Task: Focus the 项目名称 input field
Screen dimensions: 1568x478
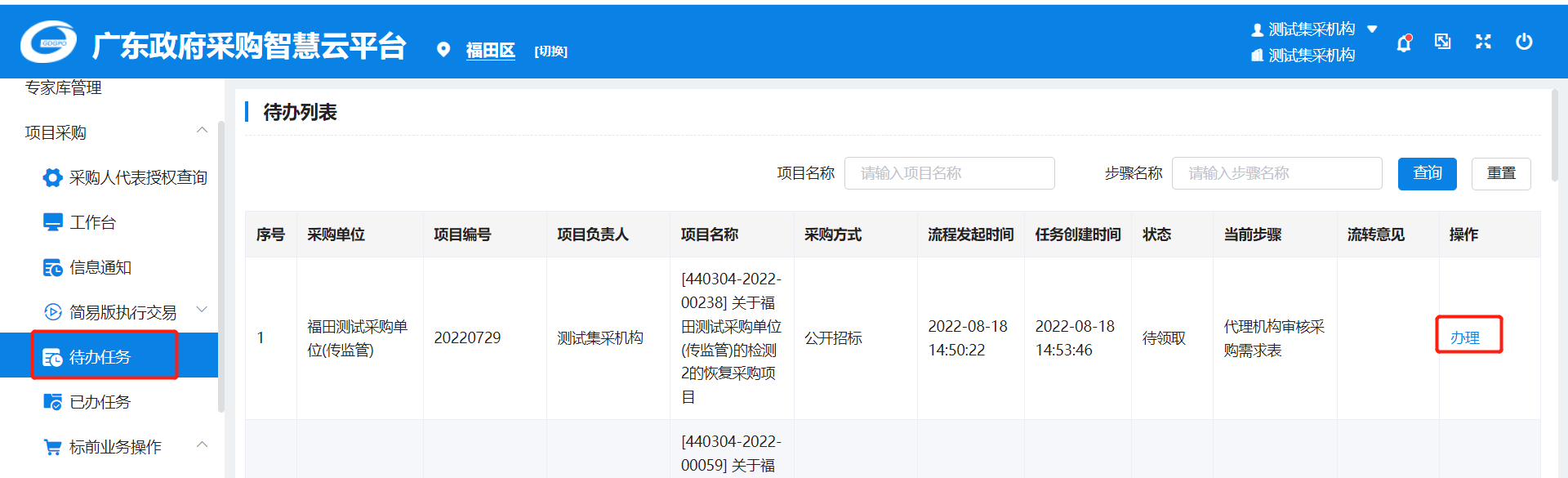Action: pyautogui.click(x=949, y=173)
